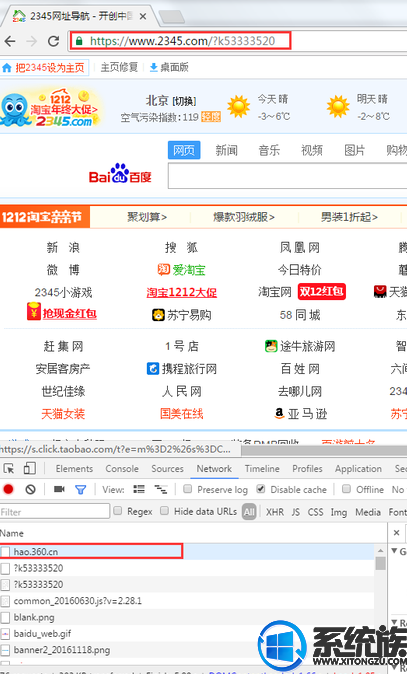Open the 抢现金红包 red packet link
The width and height of the screenshot is (407, 674).
click(62, 312)
